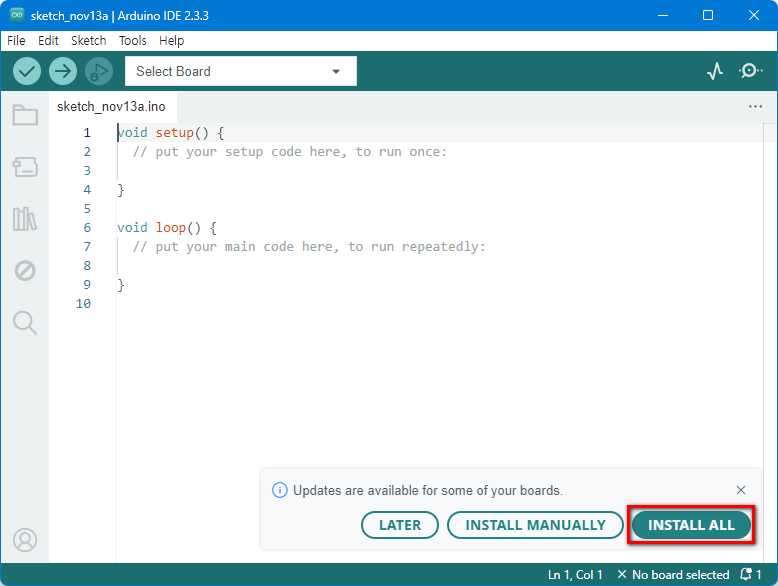Open the account profile icon
The image size is (778, 586).
click(25, 540)
